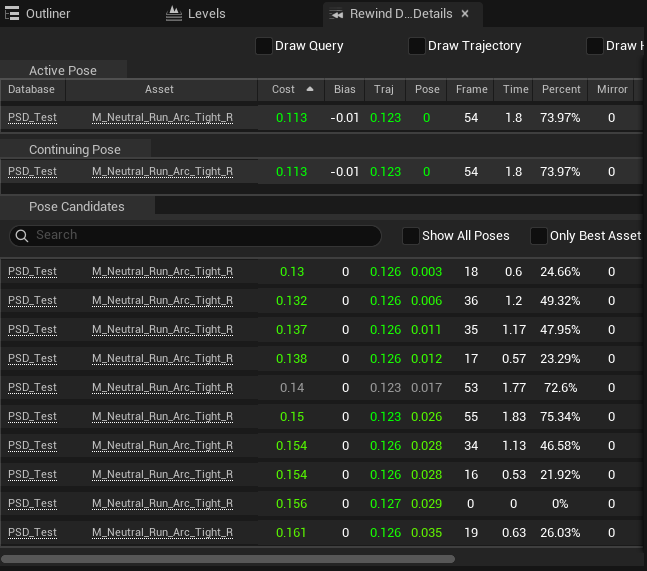The height and width of the screenshot is (571, 647).
Task: Sort by the Frame column header
Action: coord(471,89)
